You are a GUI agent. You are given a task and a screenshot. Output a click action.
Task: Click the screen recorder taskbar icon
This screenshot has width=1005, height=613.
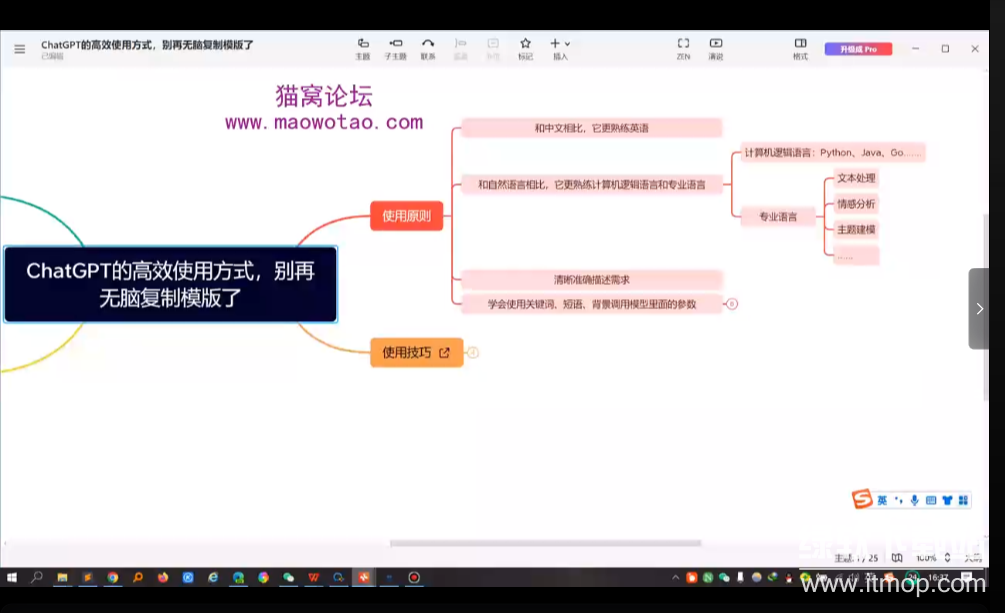(x=414, y=578)
